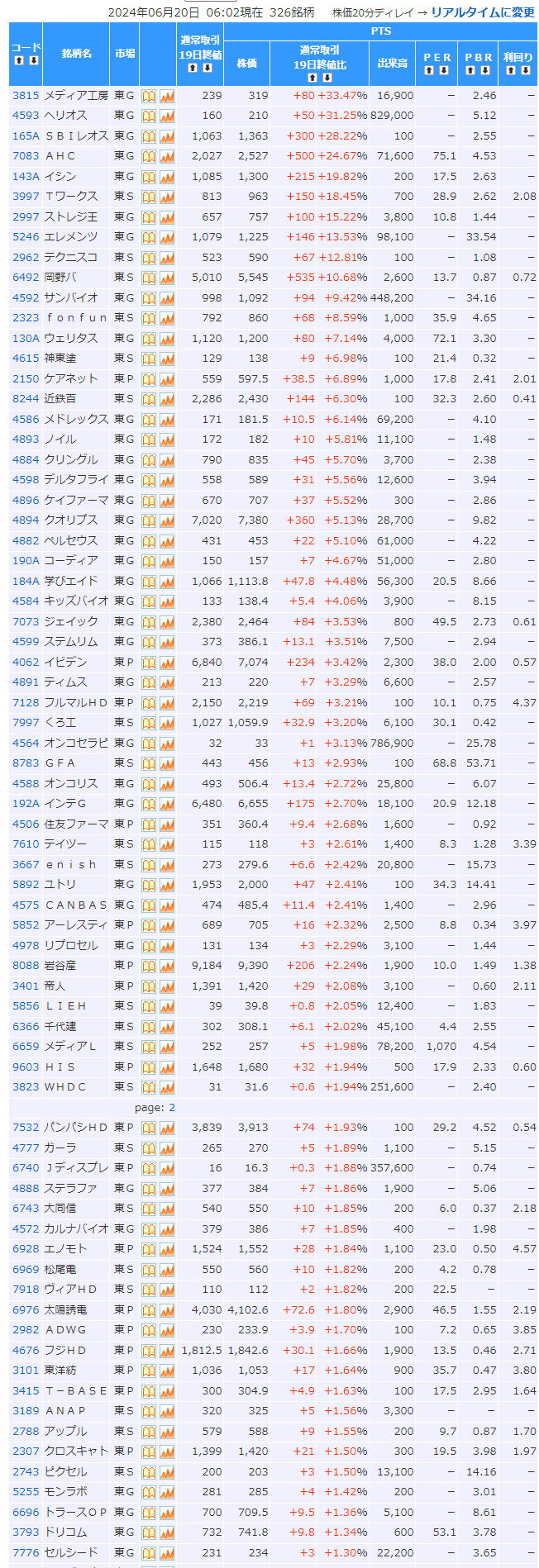Open book icon for ケアネット row
The height and width of the screenshot is (1568, 539).
pos(149,379)
